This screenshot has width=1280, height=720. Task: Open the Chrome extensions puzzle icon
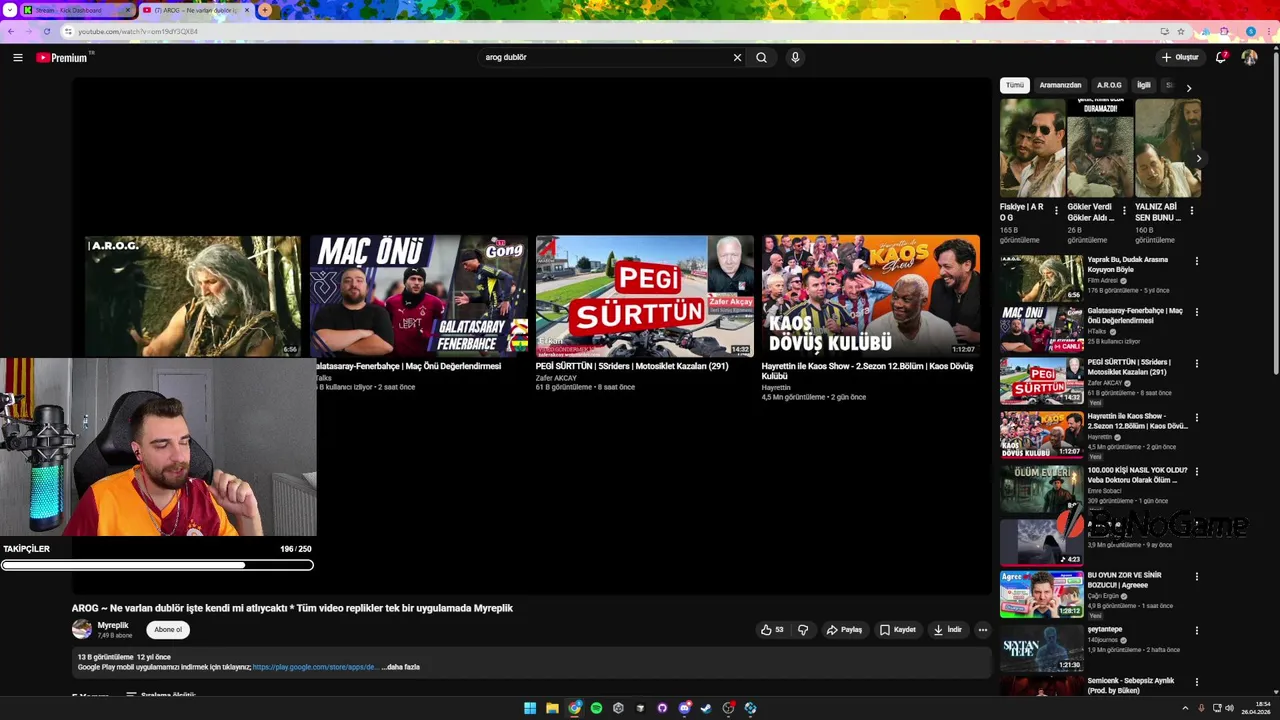(x=1224, y=31)
